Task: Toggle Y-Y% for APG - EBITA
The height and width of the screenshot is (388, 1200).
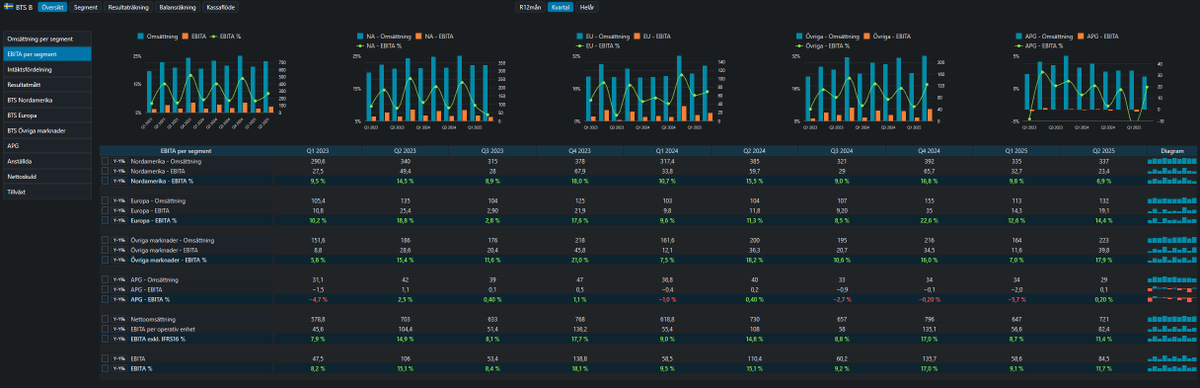Action: click(119, 289)
